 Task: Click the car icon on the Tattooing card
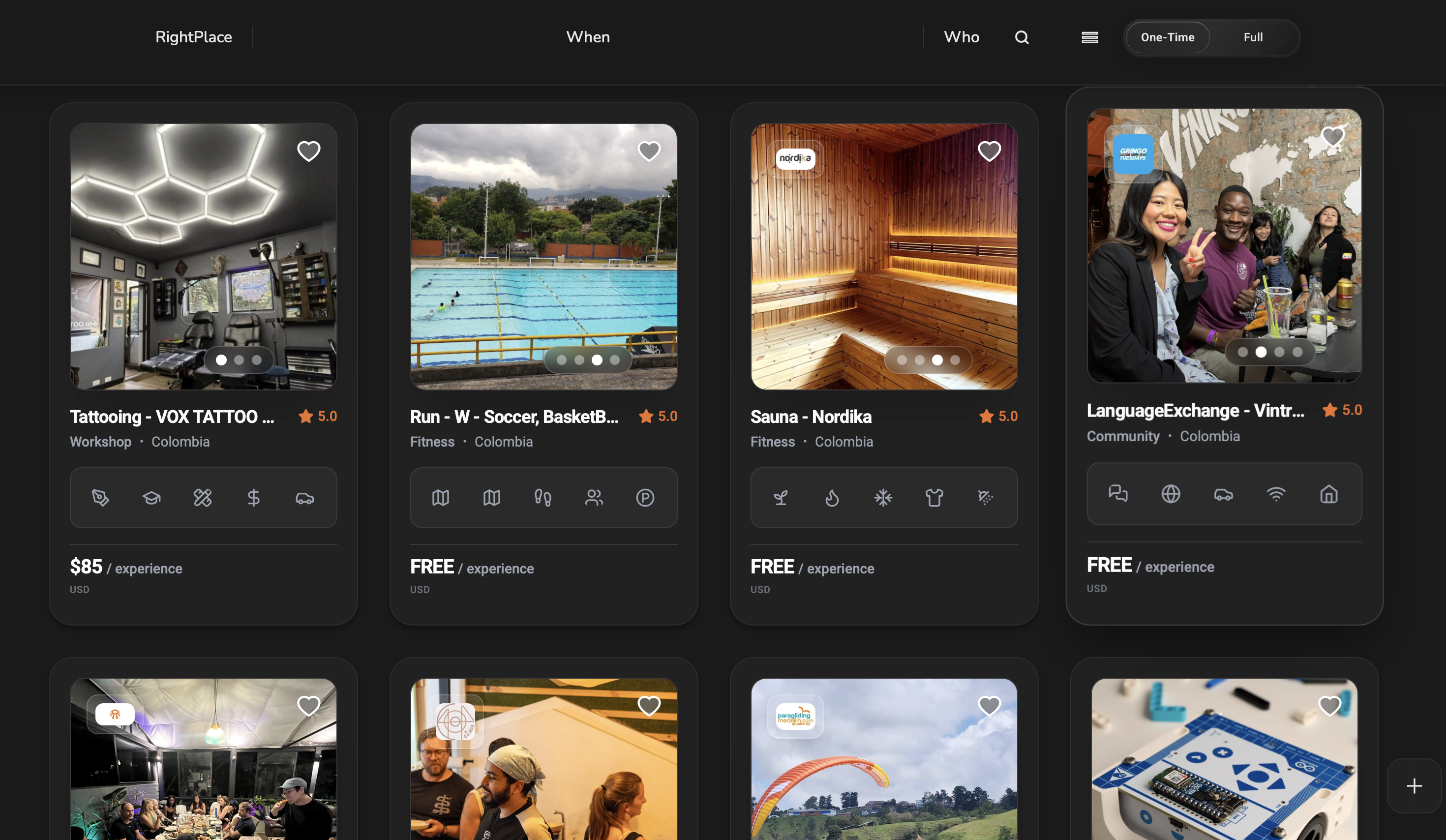point(305,498)
